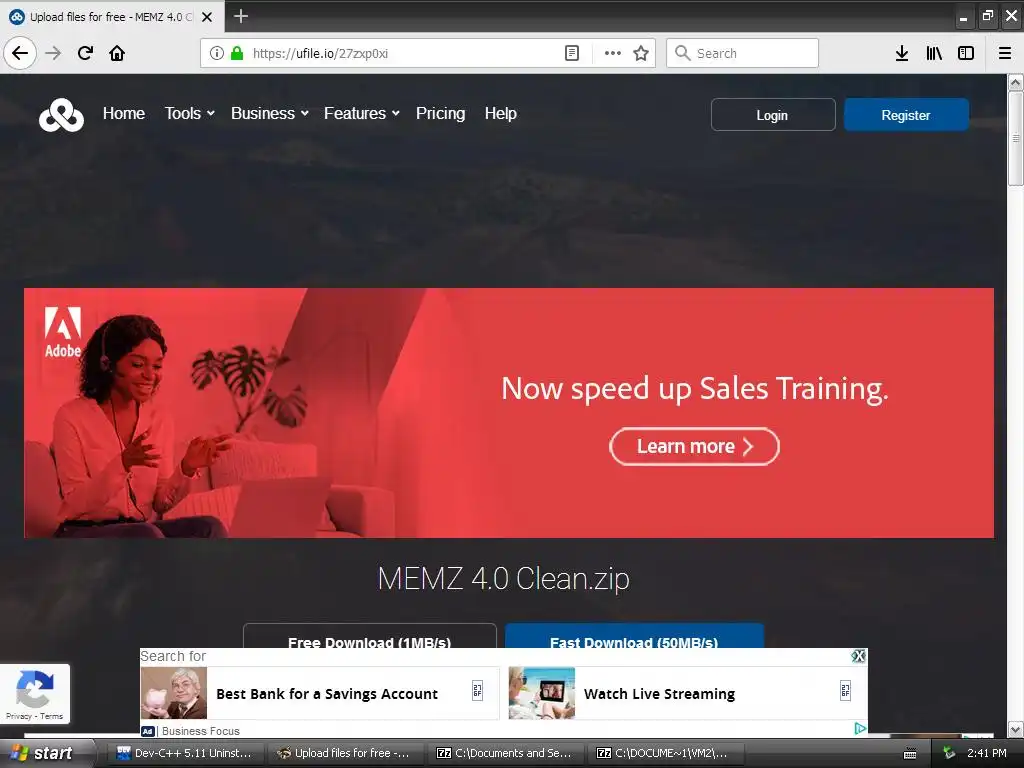Click the blue Register button

[x=906, y=115]
